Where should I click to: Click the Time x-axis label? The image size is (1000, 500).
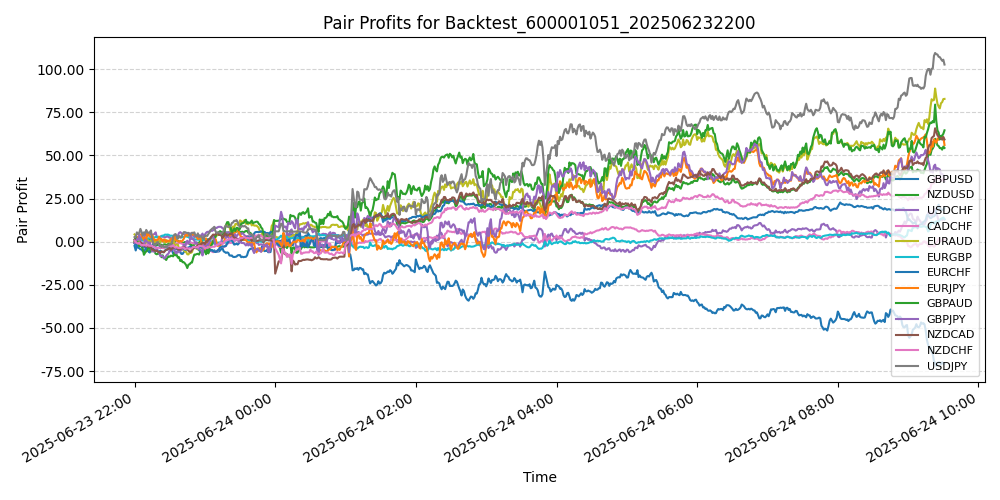point(539,478)
